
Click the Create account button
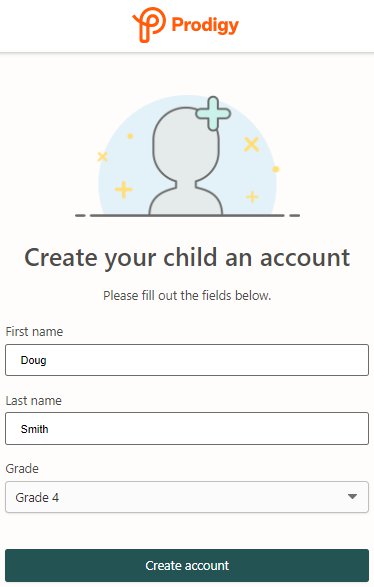tap(187, 565)
